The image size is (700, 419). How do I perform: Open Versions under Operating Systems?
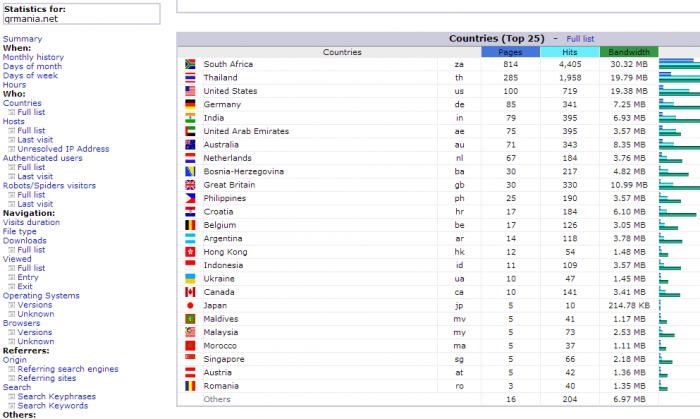35,305
